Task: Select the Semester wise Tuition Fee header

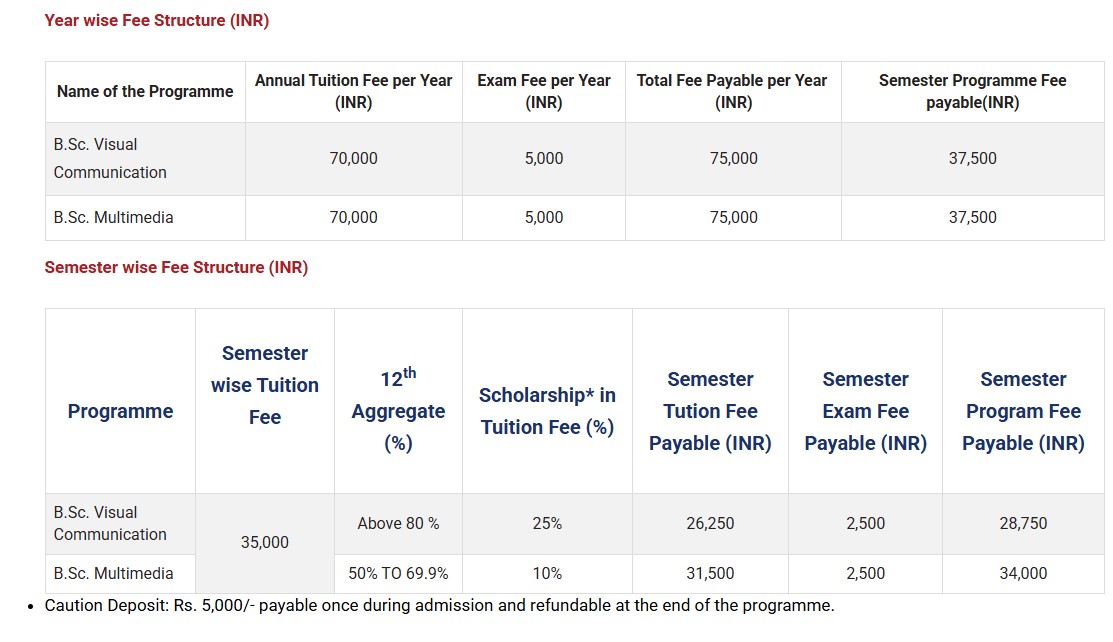Action: click(264, 385)
